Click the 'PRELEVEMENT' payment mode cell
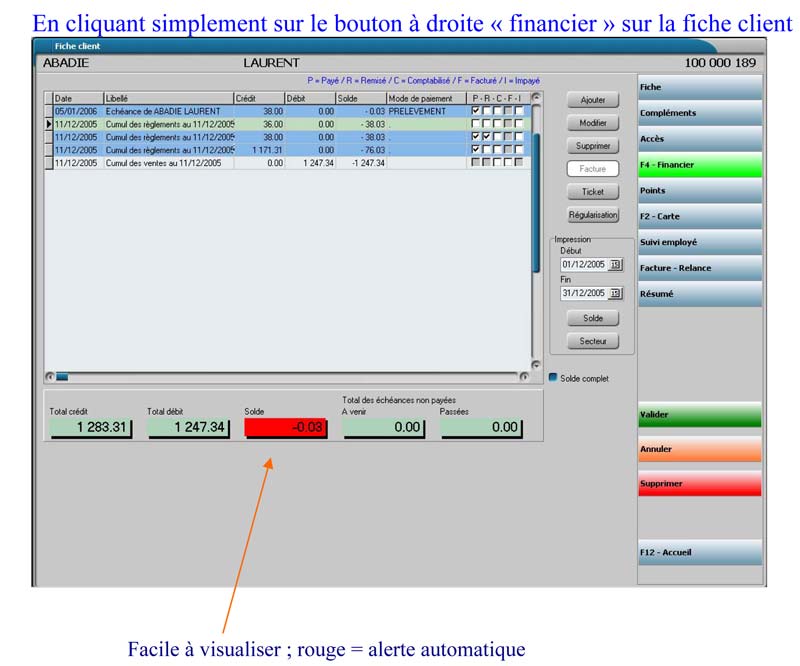 pos(427,111)
